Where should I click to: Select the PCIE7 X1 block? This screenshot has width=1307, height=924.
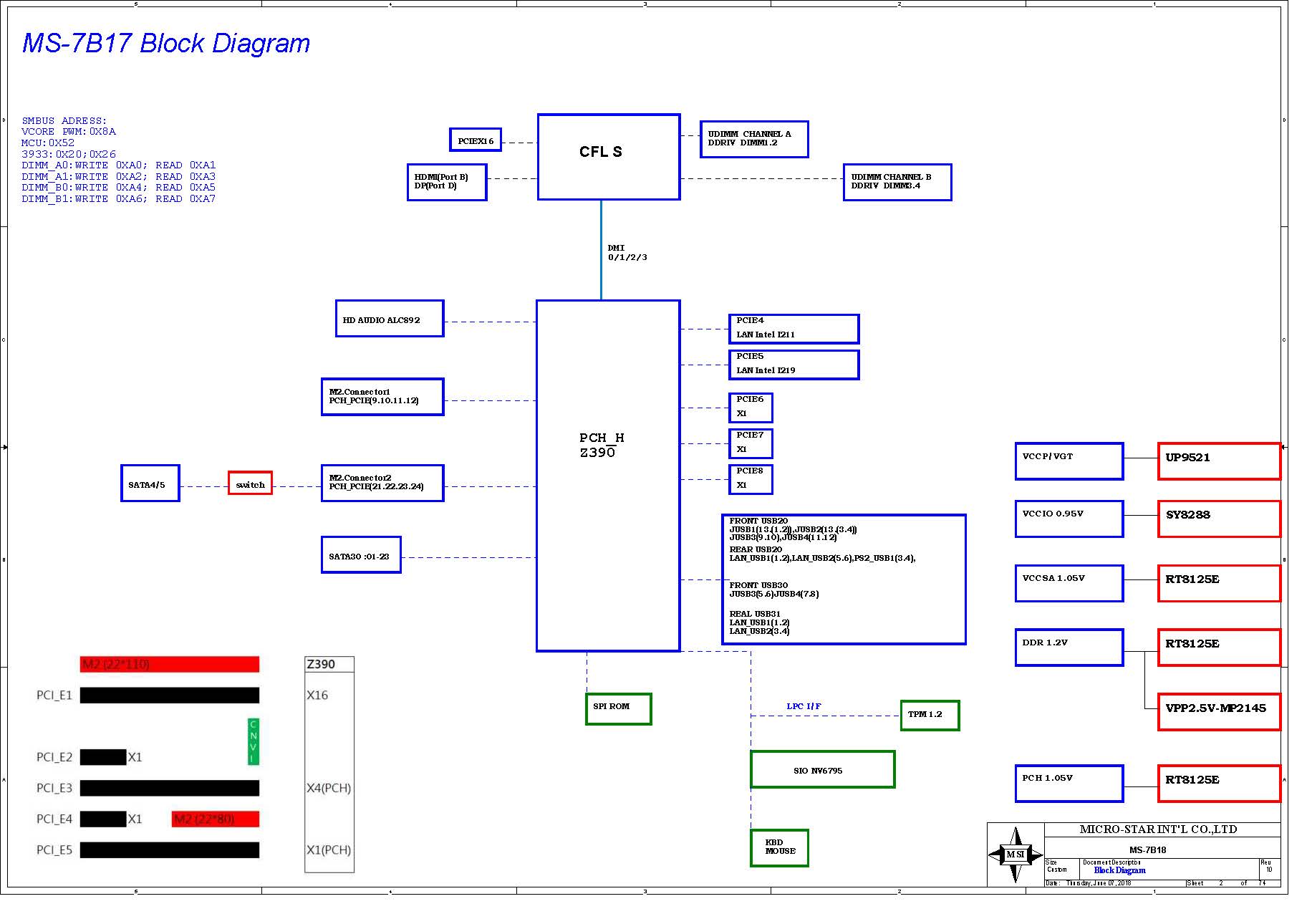click(x=751, y=443)
